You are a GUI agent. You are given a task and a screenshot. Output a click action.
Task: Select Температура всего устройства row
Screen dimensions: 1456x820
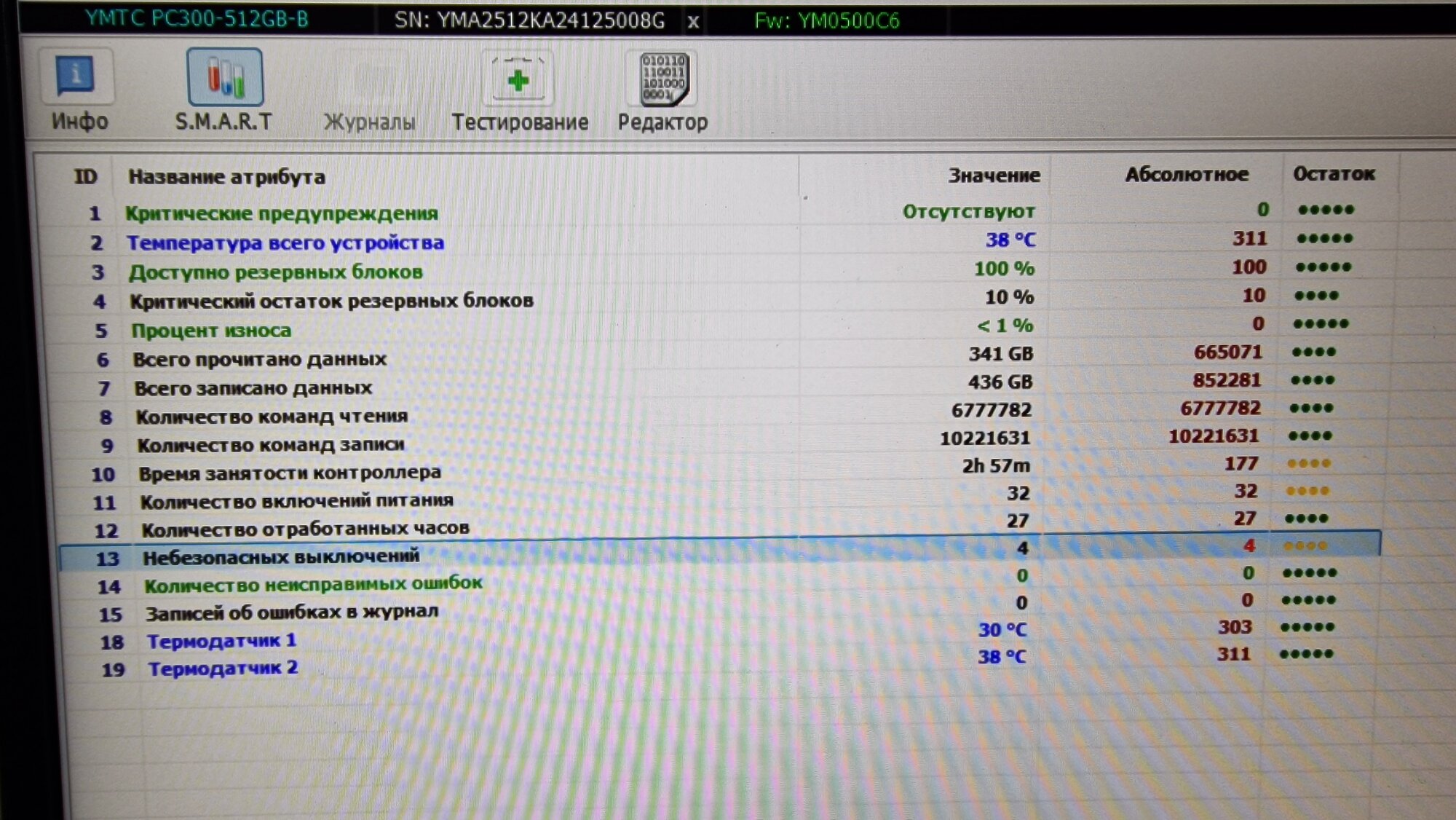coord(285,243)
